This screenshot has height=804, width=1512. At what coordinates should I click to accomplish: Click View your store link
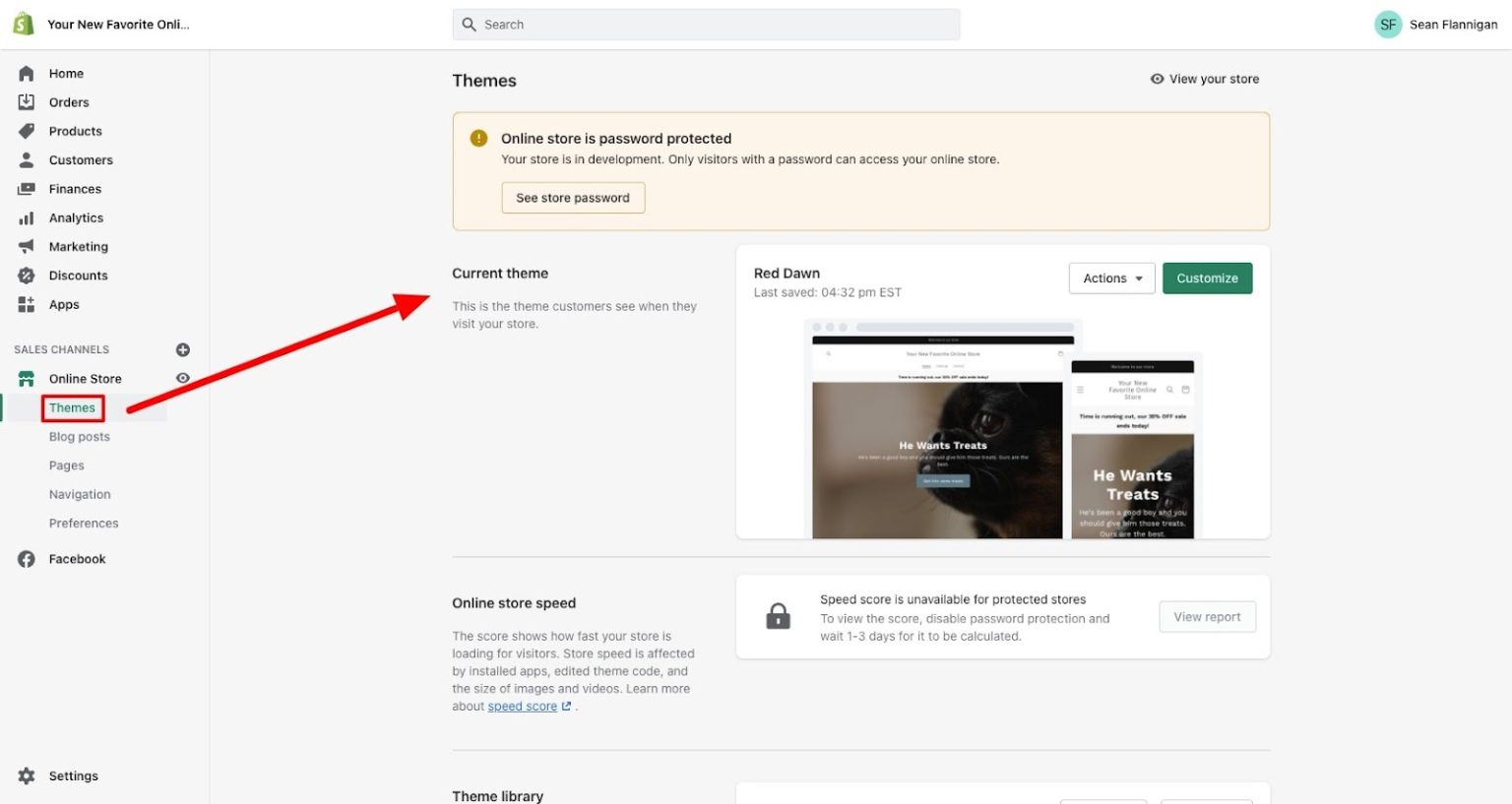[x=1205, y=79]
